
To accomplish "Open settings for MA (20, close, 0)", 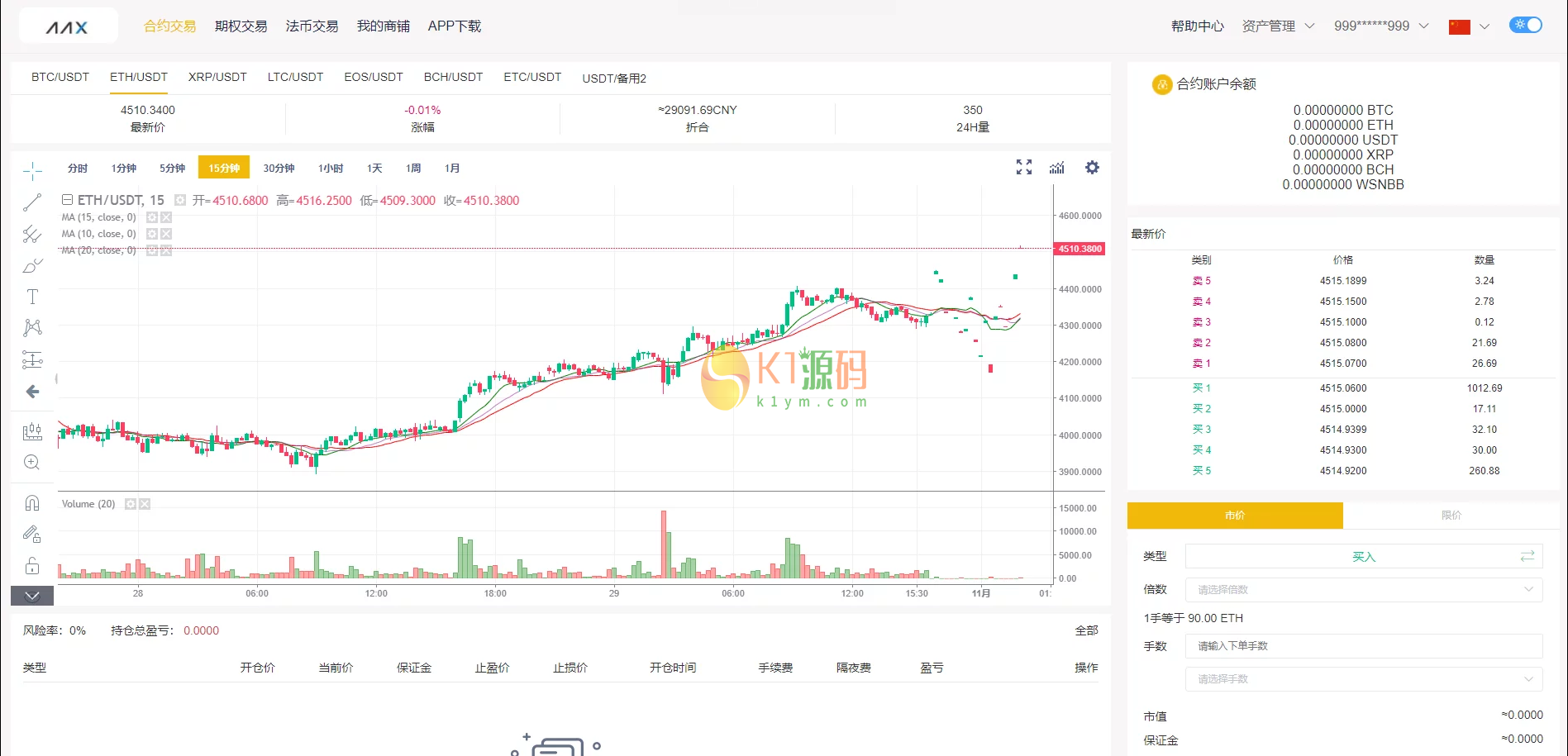I will 152,250.
